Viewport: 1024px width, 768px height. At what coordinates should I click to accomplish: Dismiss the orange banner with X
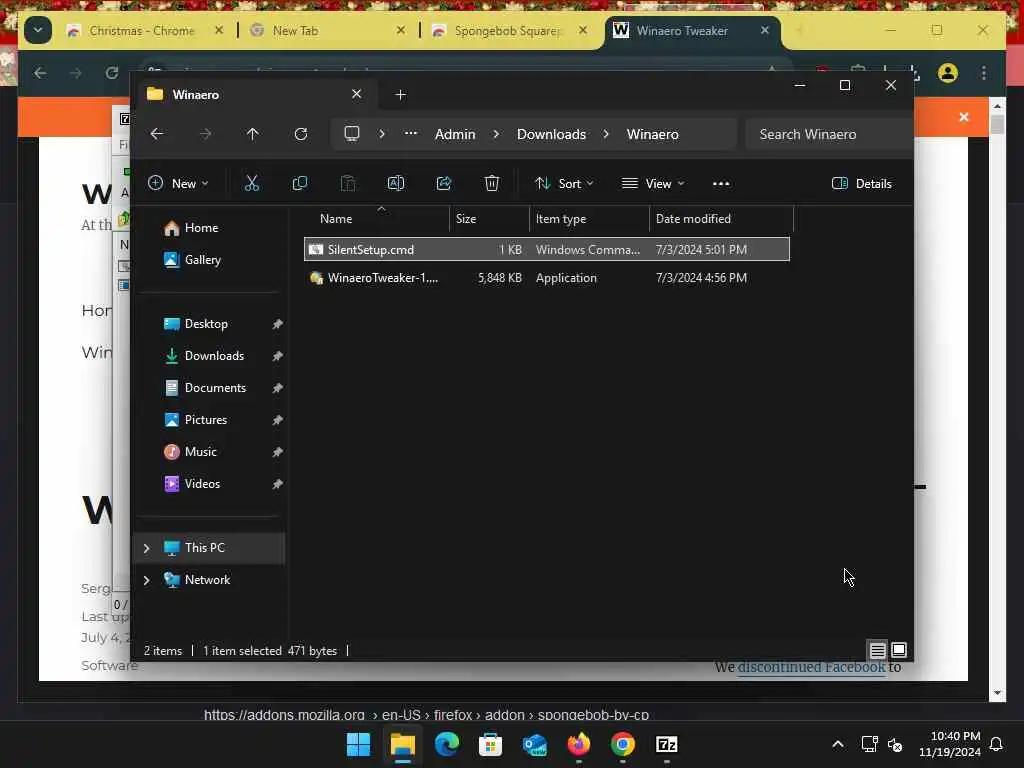pos(964,117)
